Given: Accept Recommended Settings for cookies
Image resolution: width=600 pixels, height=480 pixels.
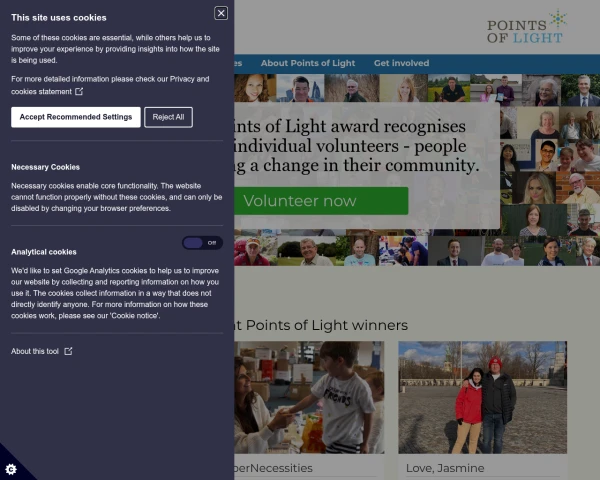Looking at the screenshot, I should point(76,117).
